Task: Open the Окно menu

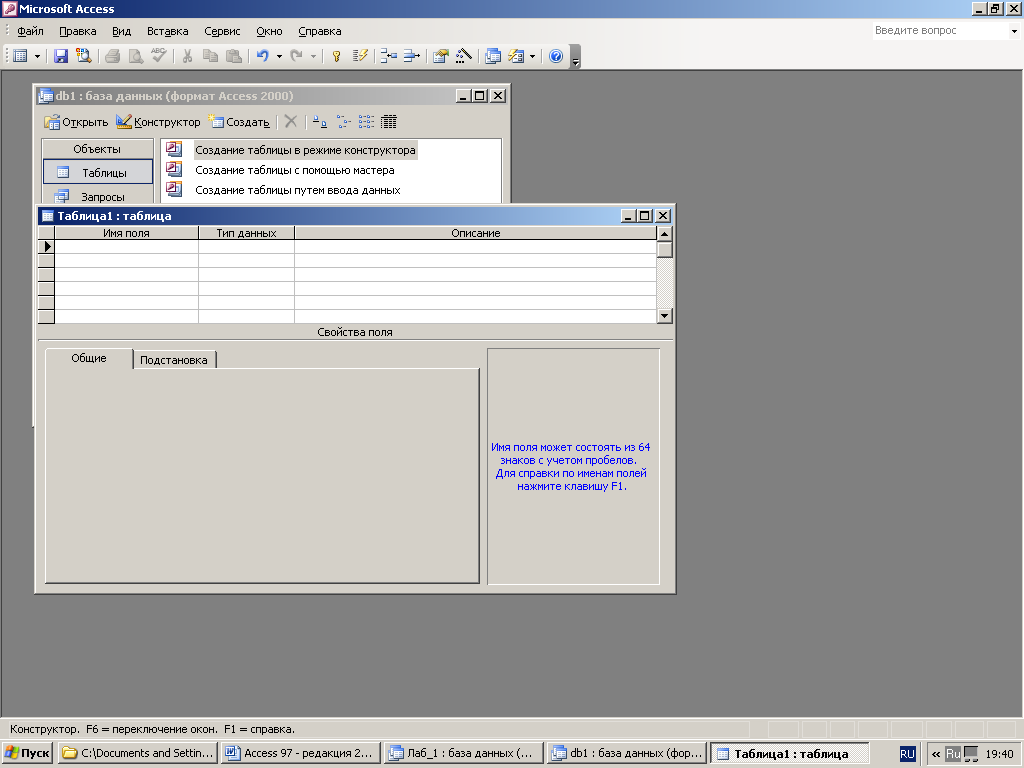Action: [x=269, y=31]
